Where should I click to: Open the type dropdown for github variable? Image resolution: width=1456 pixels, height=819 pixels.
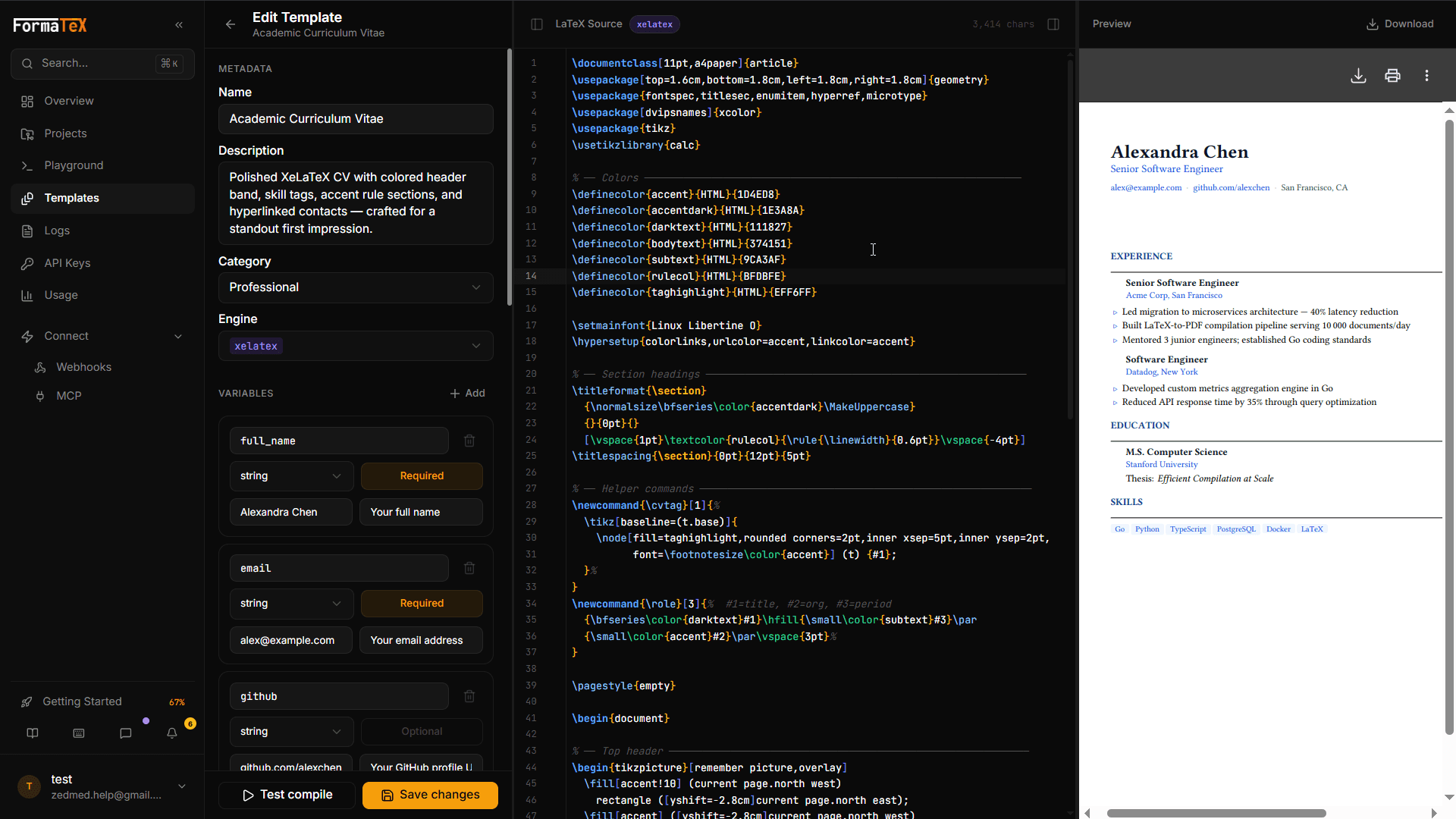291,732
